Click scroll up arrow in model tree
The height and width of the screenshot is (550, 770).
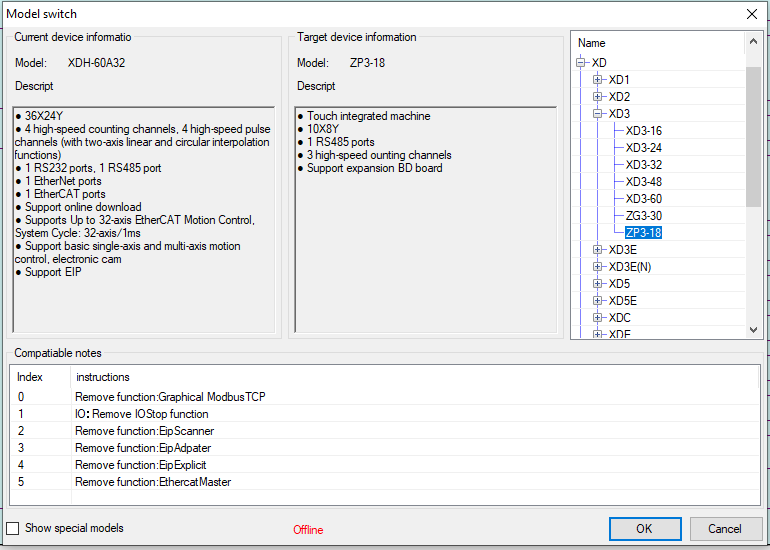click(x=753, y=42)
